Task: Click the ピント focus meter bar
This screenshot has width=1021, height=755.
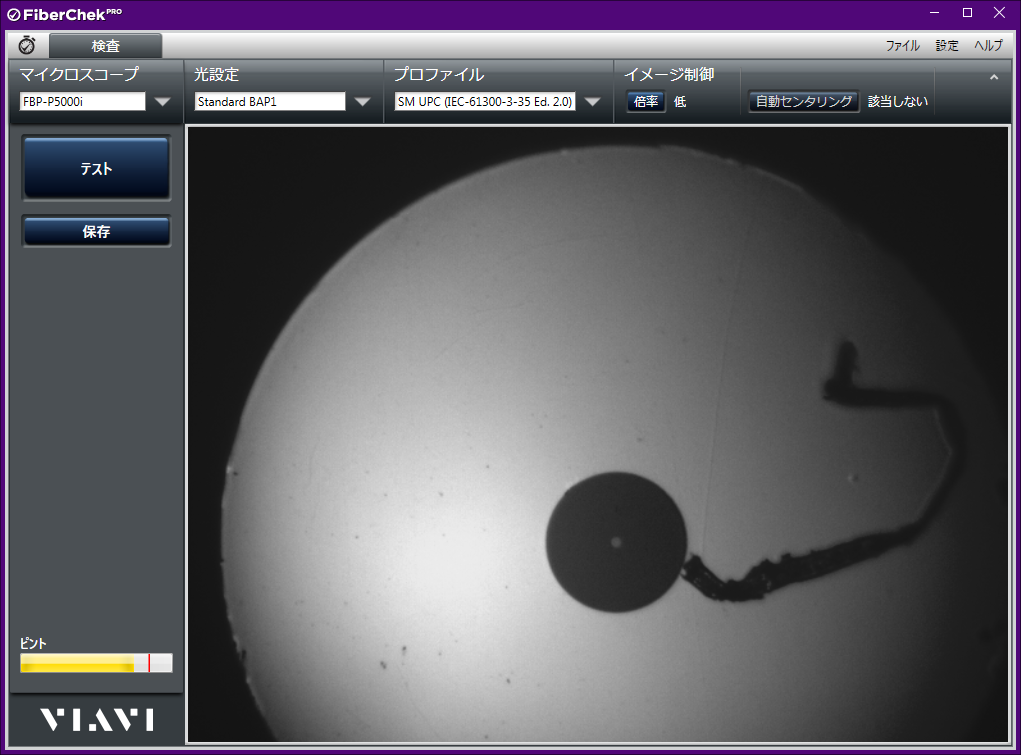Action: [96, 663]
